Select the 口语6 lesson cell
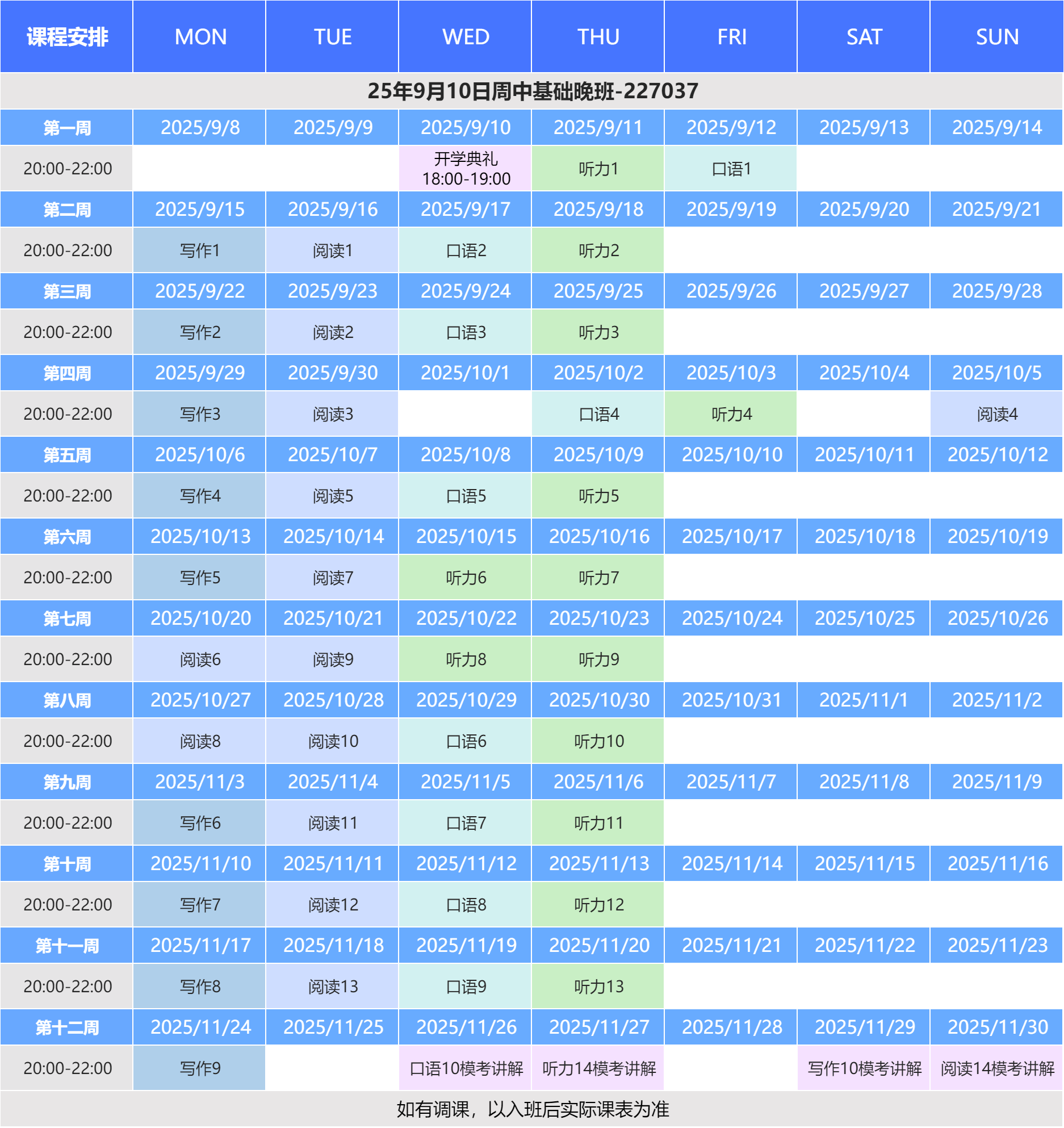Viewport: 1064px width, 1128px height. 465,741
